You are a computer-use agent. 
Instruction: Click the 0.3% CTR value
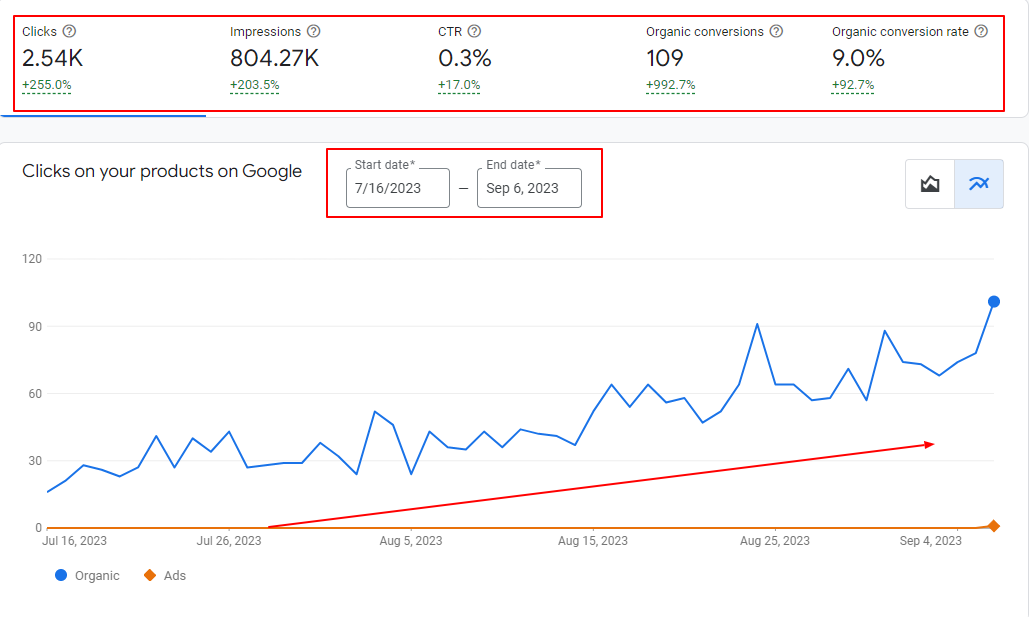[x=465, y=58]
